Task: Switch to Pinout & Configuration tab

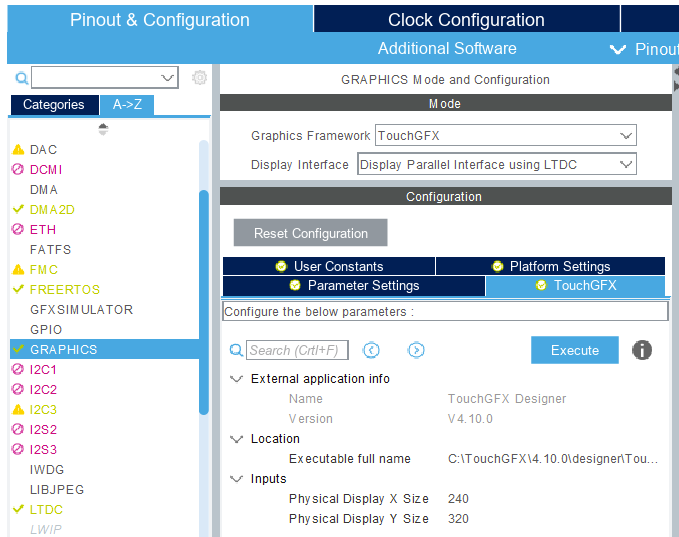Action: pyautogui.click(x=160, y=20)
